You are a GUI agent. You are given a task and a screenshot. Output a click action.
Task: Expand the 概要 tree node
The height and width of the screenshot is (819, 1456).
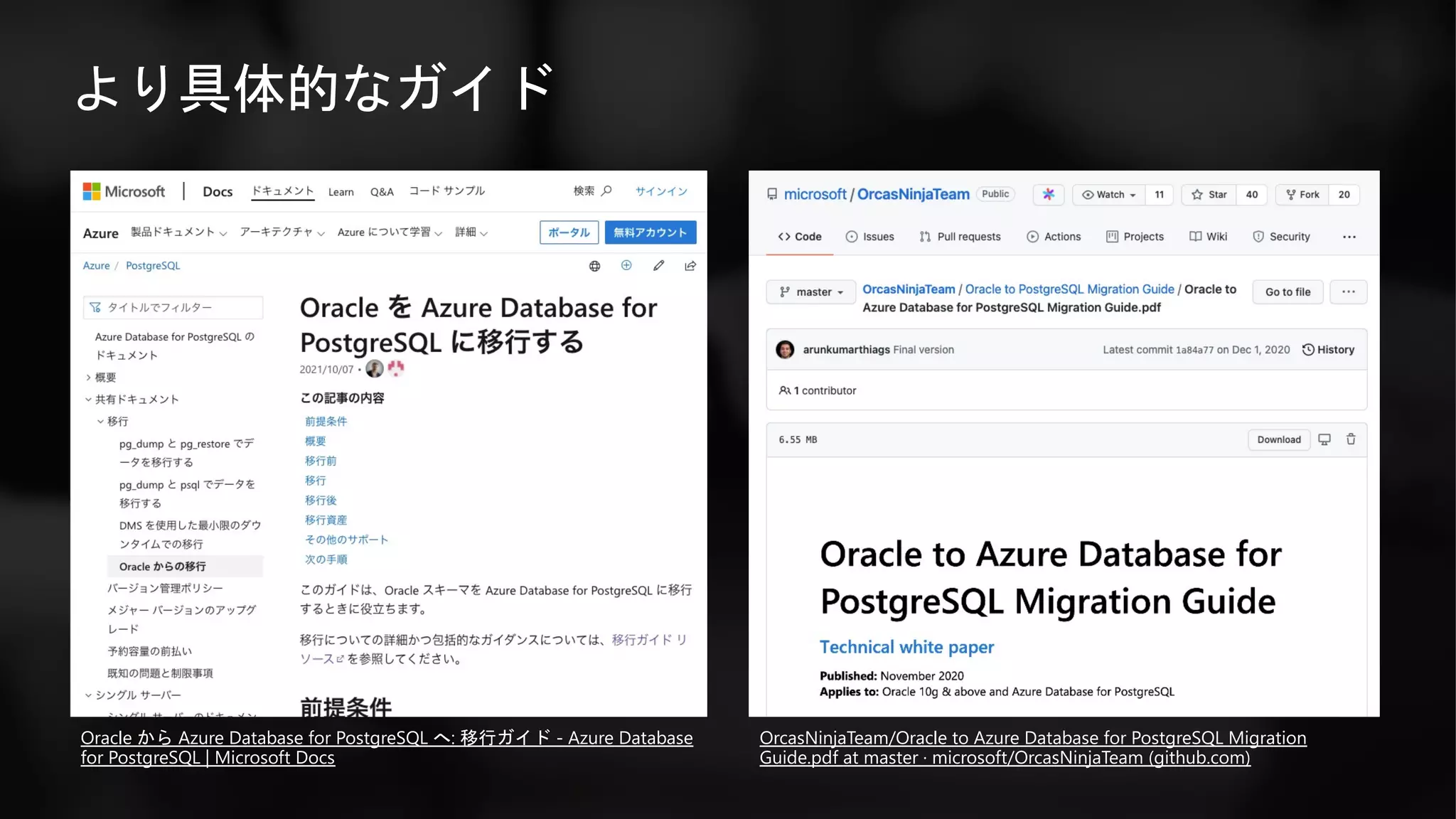click(89, 378)
